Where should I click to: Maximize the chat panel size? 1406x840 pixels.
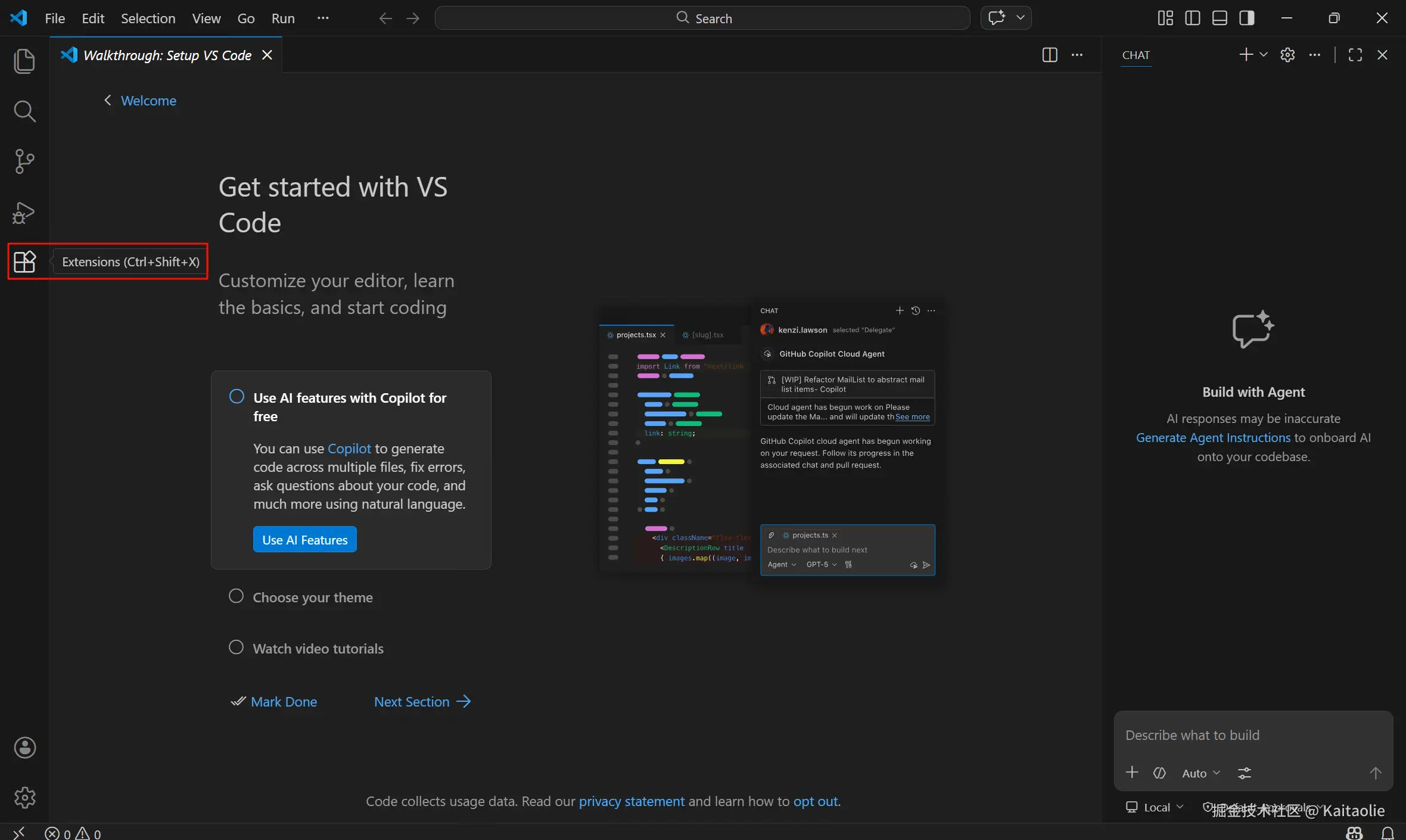[1355, 55]
